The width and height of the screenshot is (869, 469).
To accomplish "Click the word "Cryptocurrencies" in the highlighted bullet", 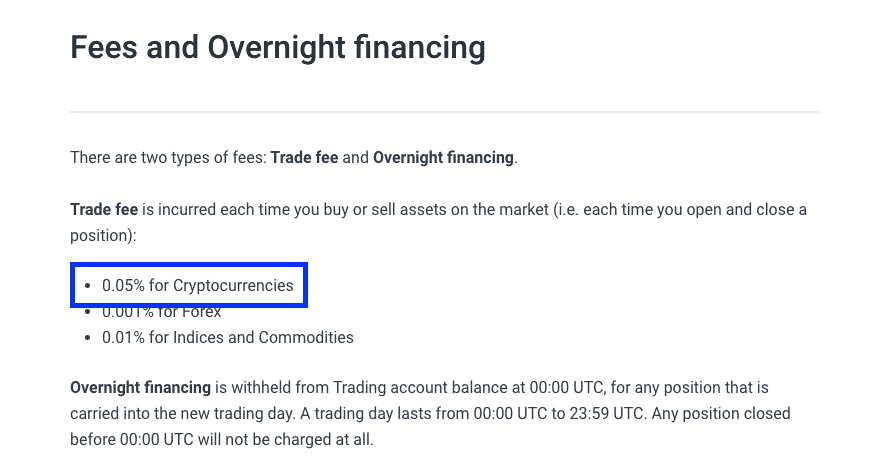I will [x=233, y=286].
